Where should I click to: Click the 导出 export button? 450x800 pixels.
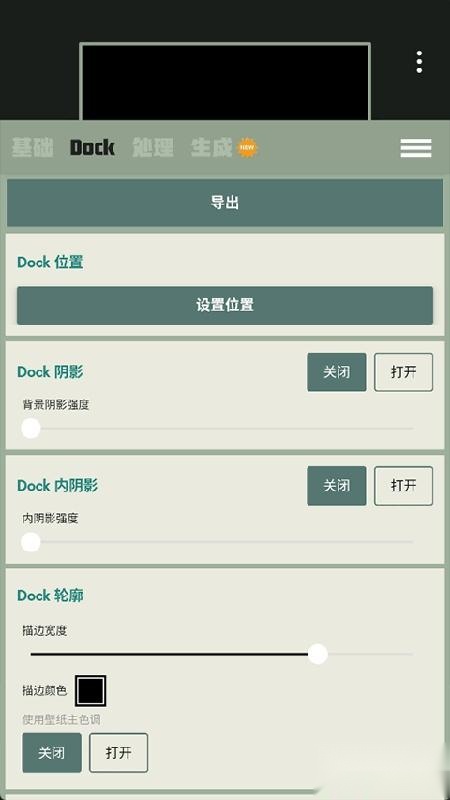click(224, 203)
